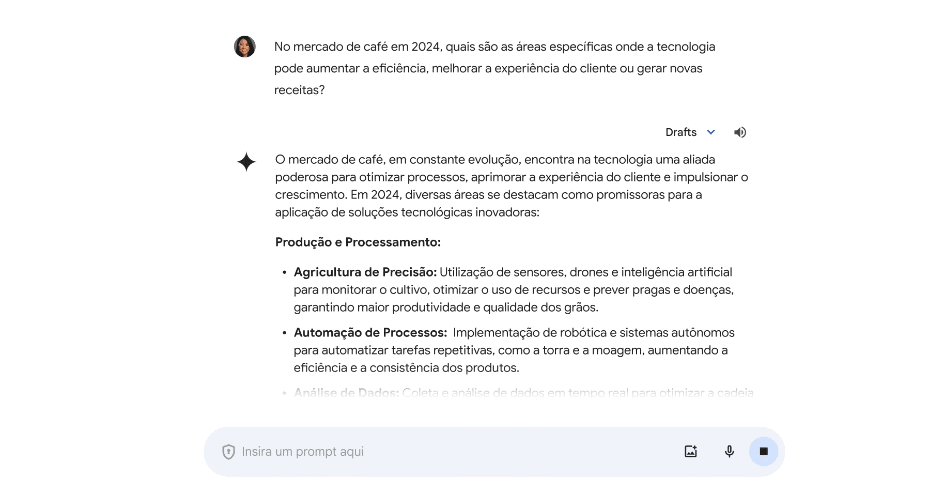This screenshot has height=483, width=947.
Task: Click the shield icon in prompt box
Action: pyautogui.click(x=228, y=452)
